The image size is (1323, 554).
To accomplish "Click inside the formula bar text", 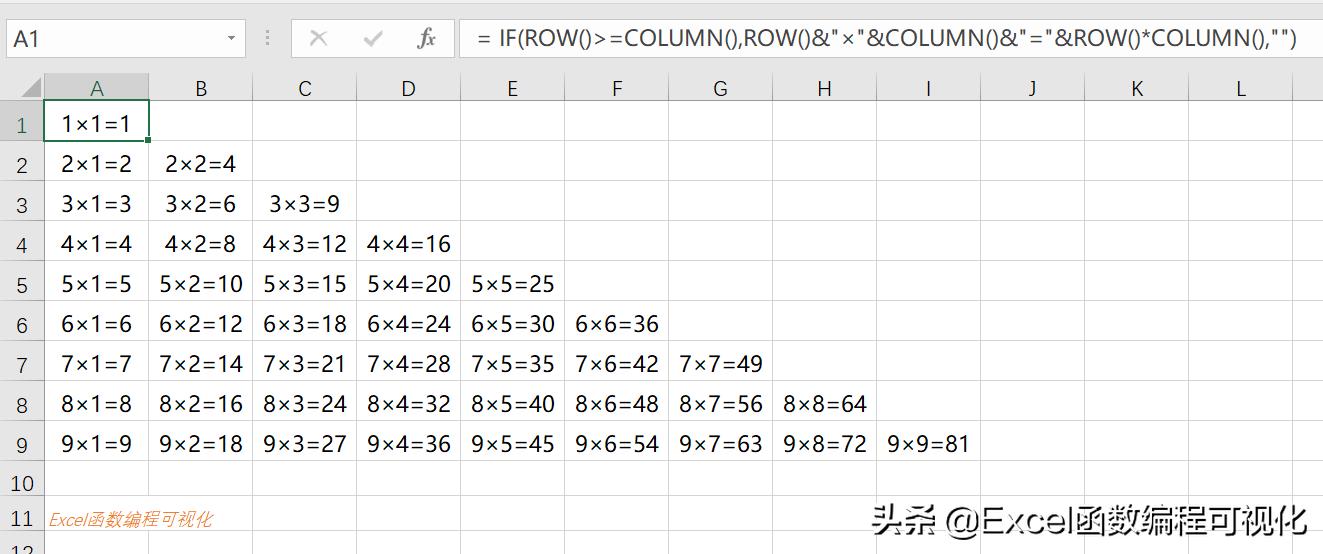I will (887, 39).
